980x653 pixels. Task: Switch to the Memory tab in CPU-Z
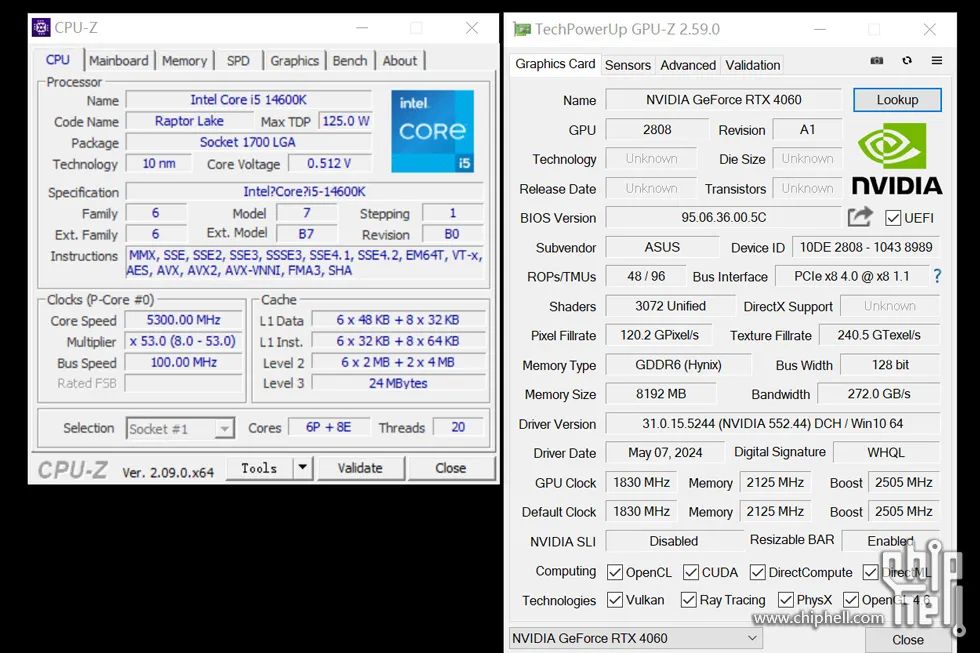point(184,61)
